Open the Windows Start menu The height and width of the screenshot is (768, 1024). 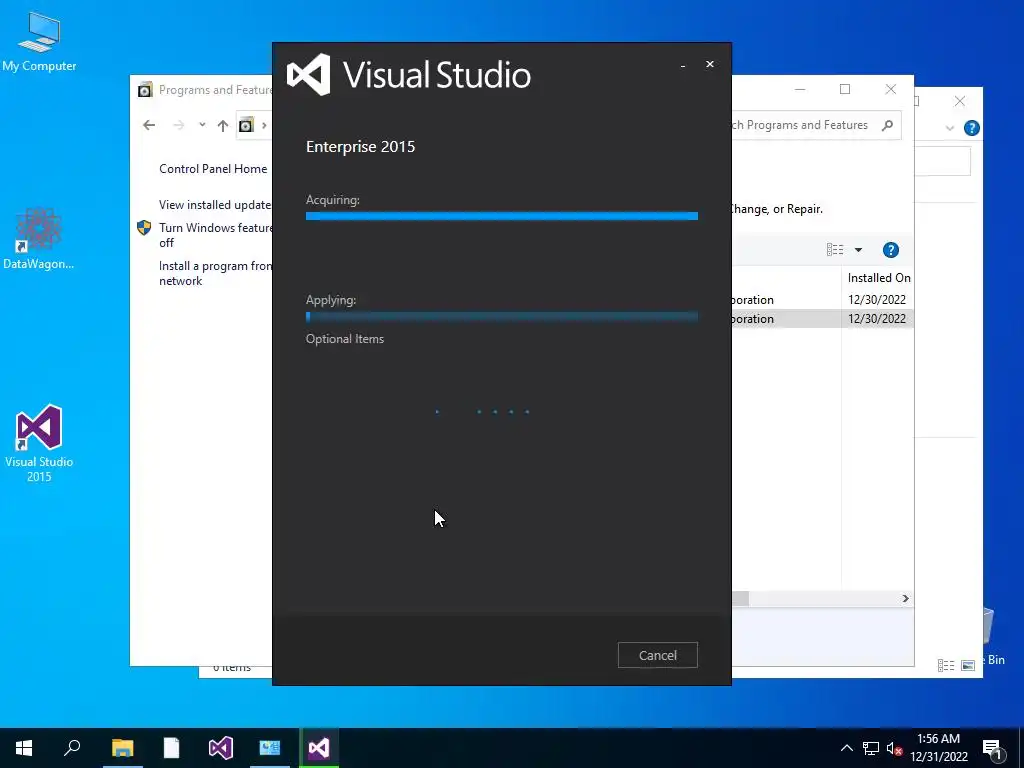[x=24, y=748]
